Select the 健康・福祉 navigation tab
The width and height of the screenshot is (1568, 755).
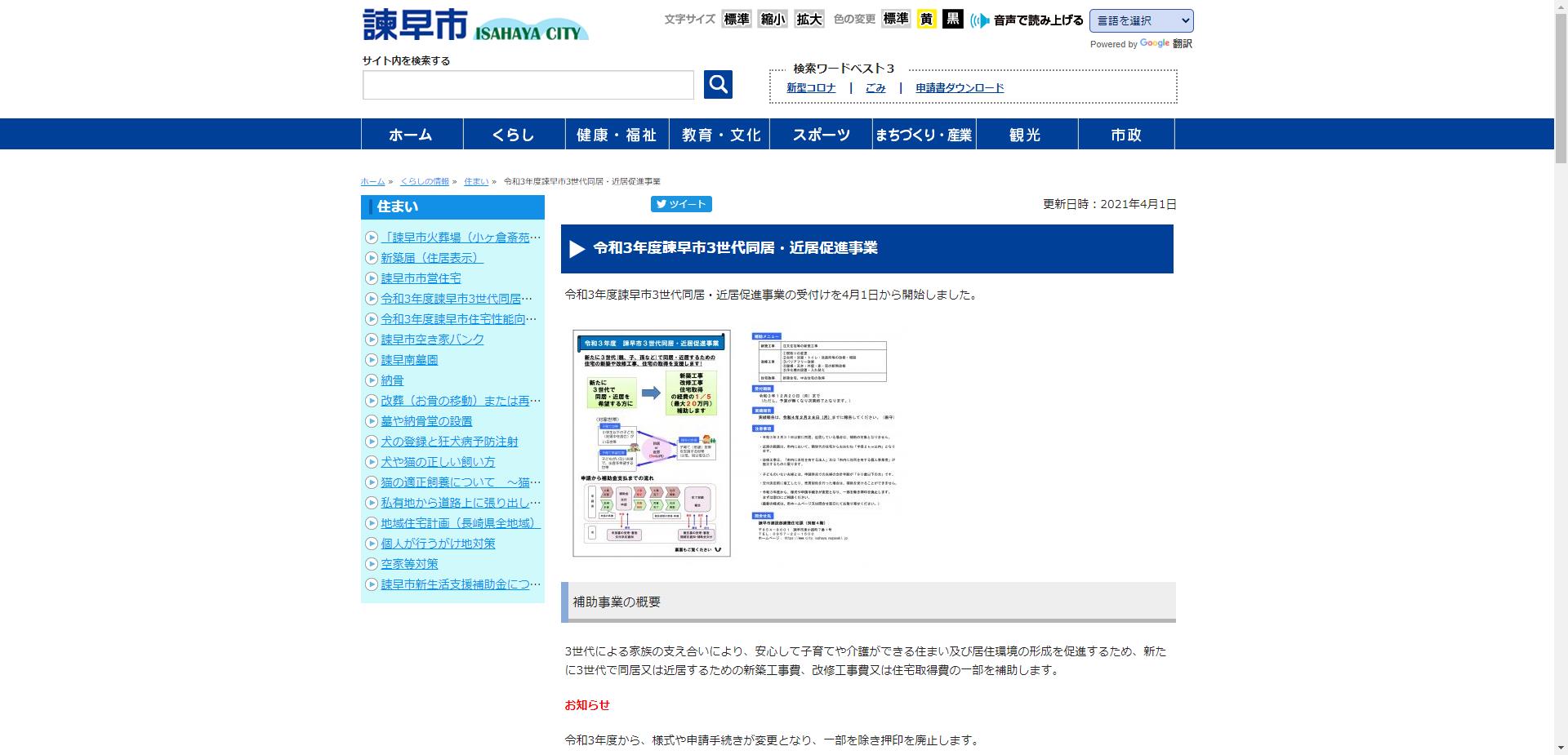tap(617, 134)
